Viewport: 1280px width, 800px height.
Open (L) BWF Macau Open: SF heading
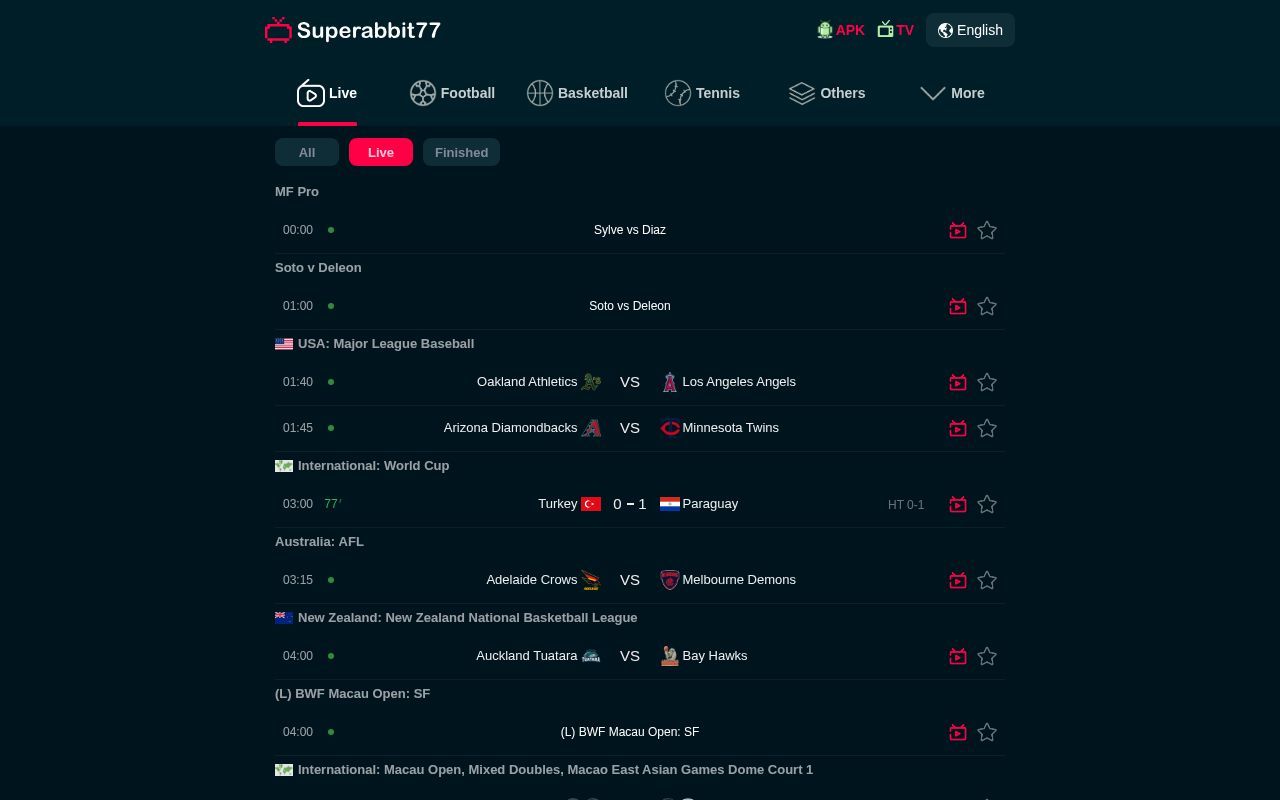(352, 694)
